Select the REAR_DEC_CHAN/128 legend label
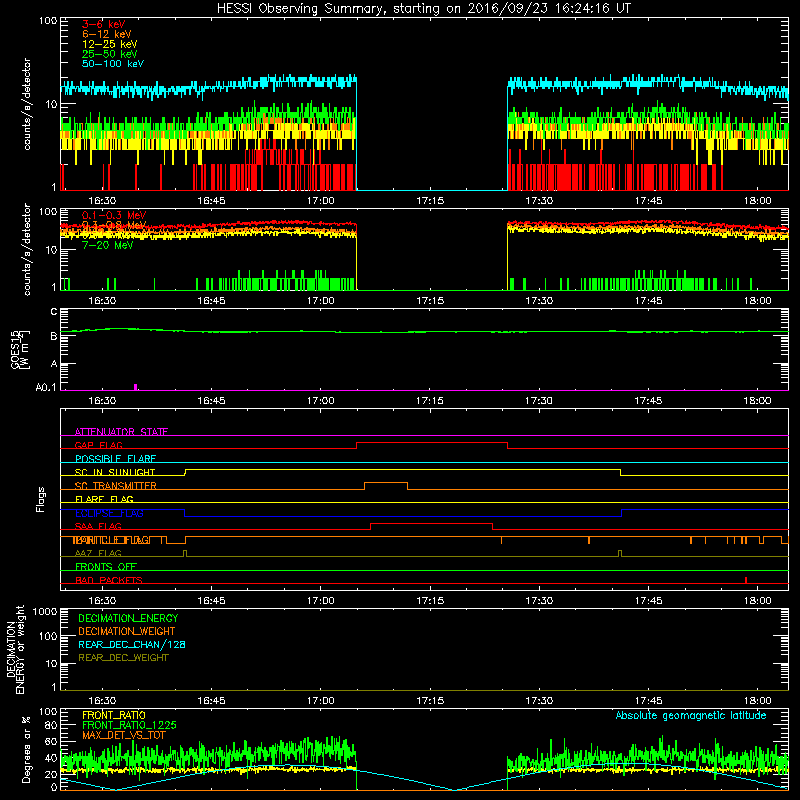This screenshot has height=800, width=800. [132, 645]
